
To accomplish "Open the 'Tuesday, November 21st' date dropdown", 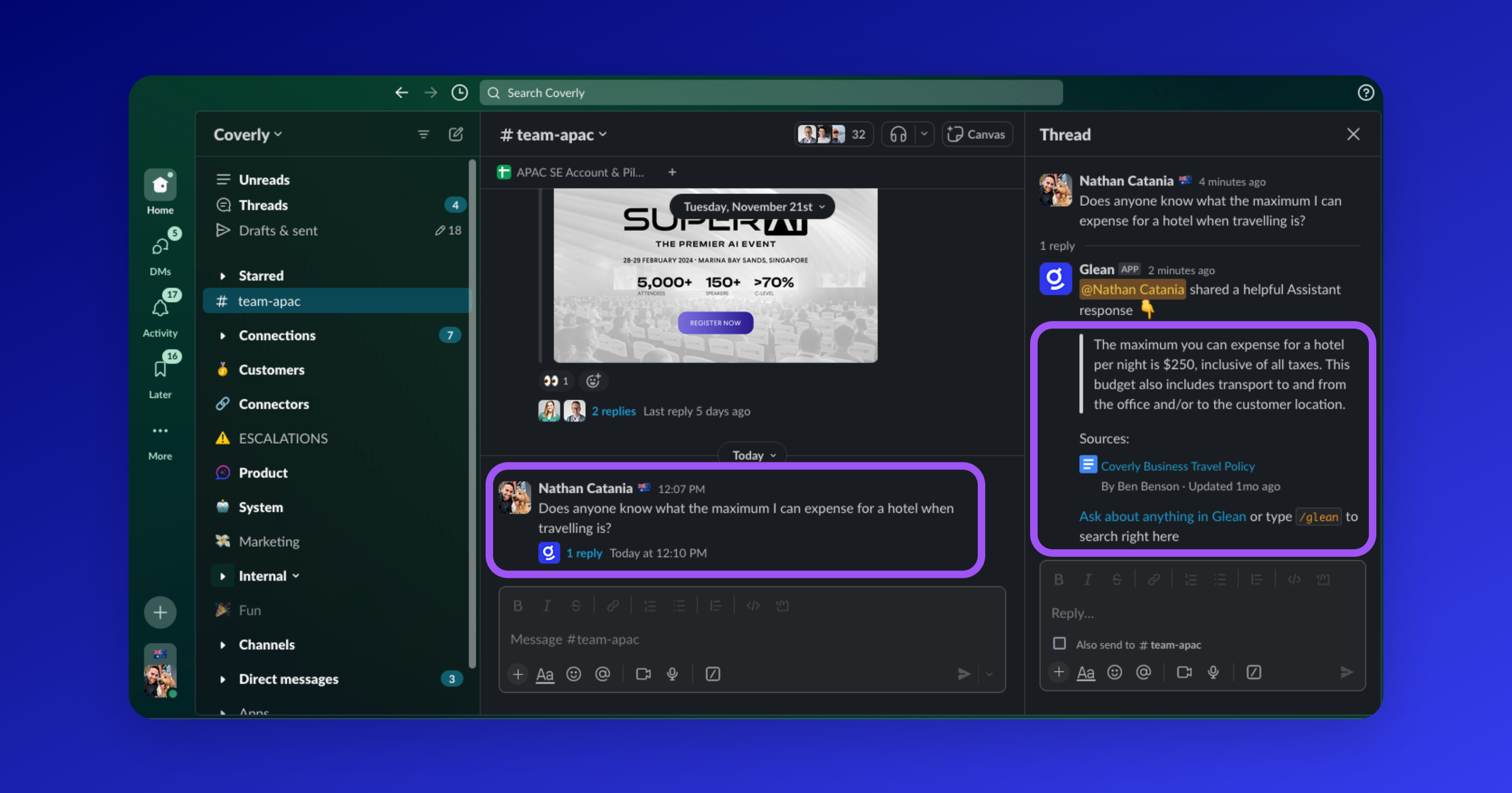I will [753, 207].
